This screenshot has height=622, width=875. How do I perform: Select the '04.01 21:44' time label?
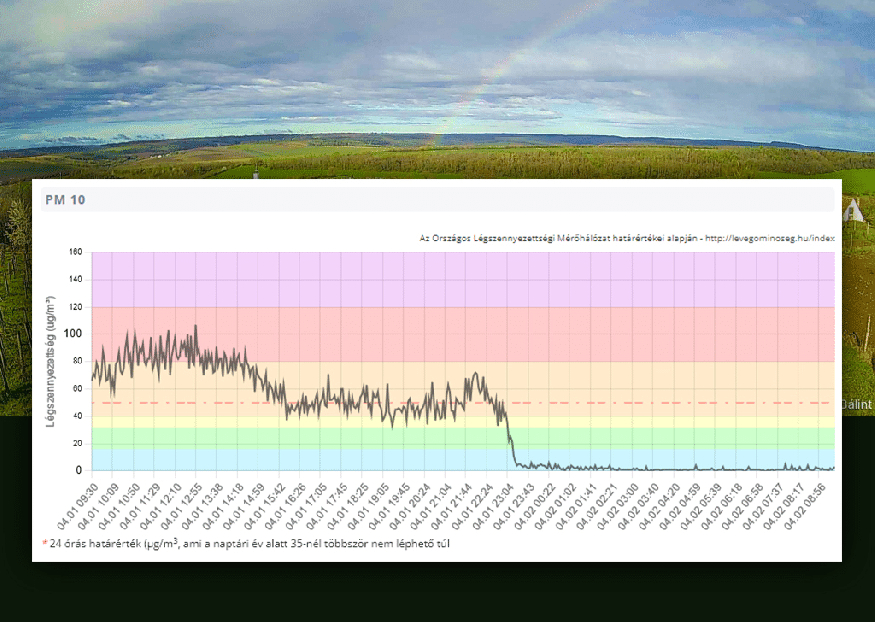point(451,505)
